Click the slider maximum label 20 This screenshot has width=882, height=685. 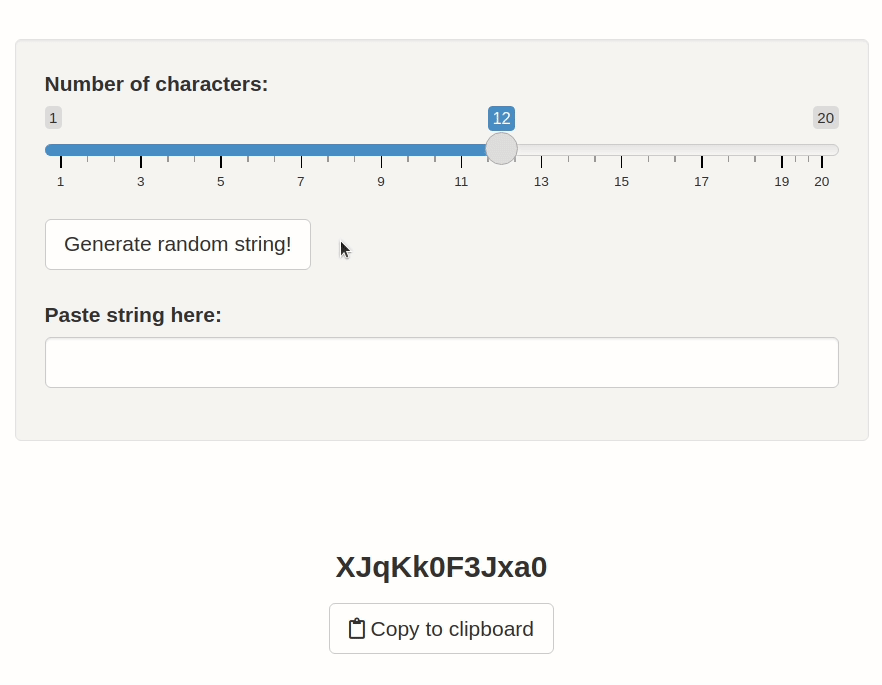(x=825, y=118)
